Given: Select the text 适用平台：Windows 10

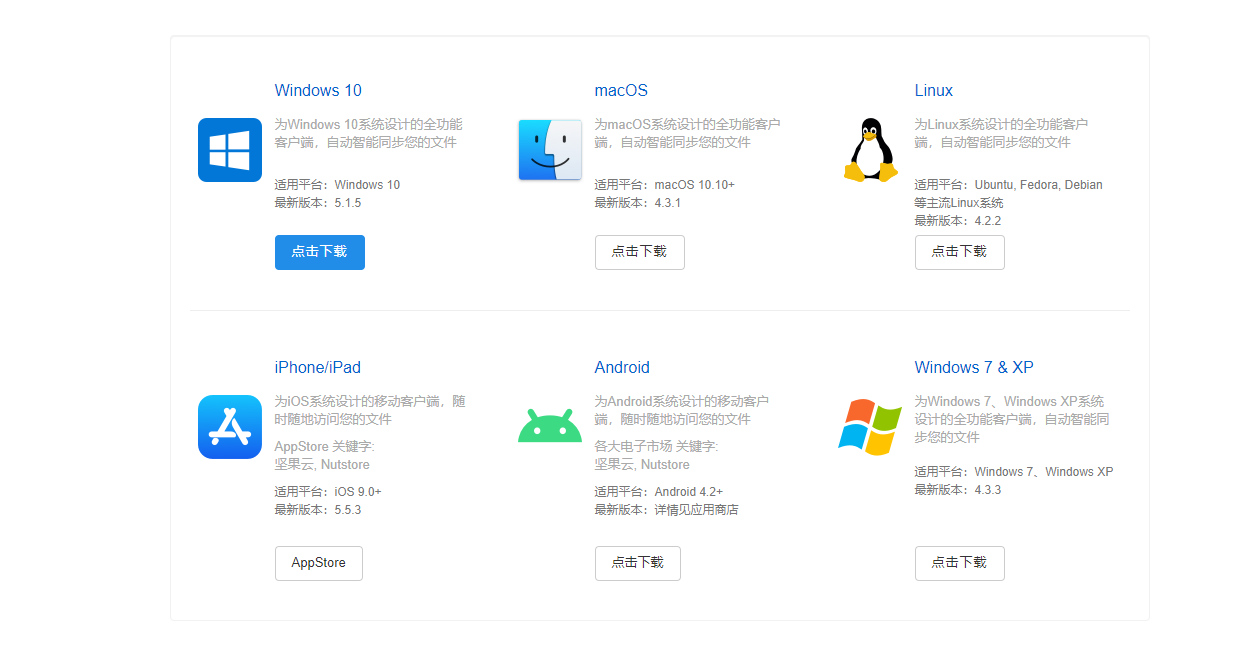Looking at the screenshot, I should [337, 185].
